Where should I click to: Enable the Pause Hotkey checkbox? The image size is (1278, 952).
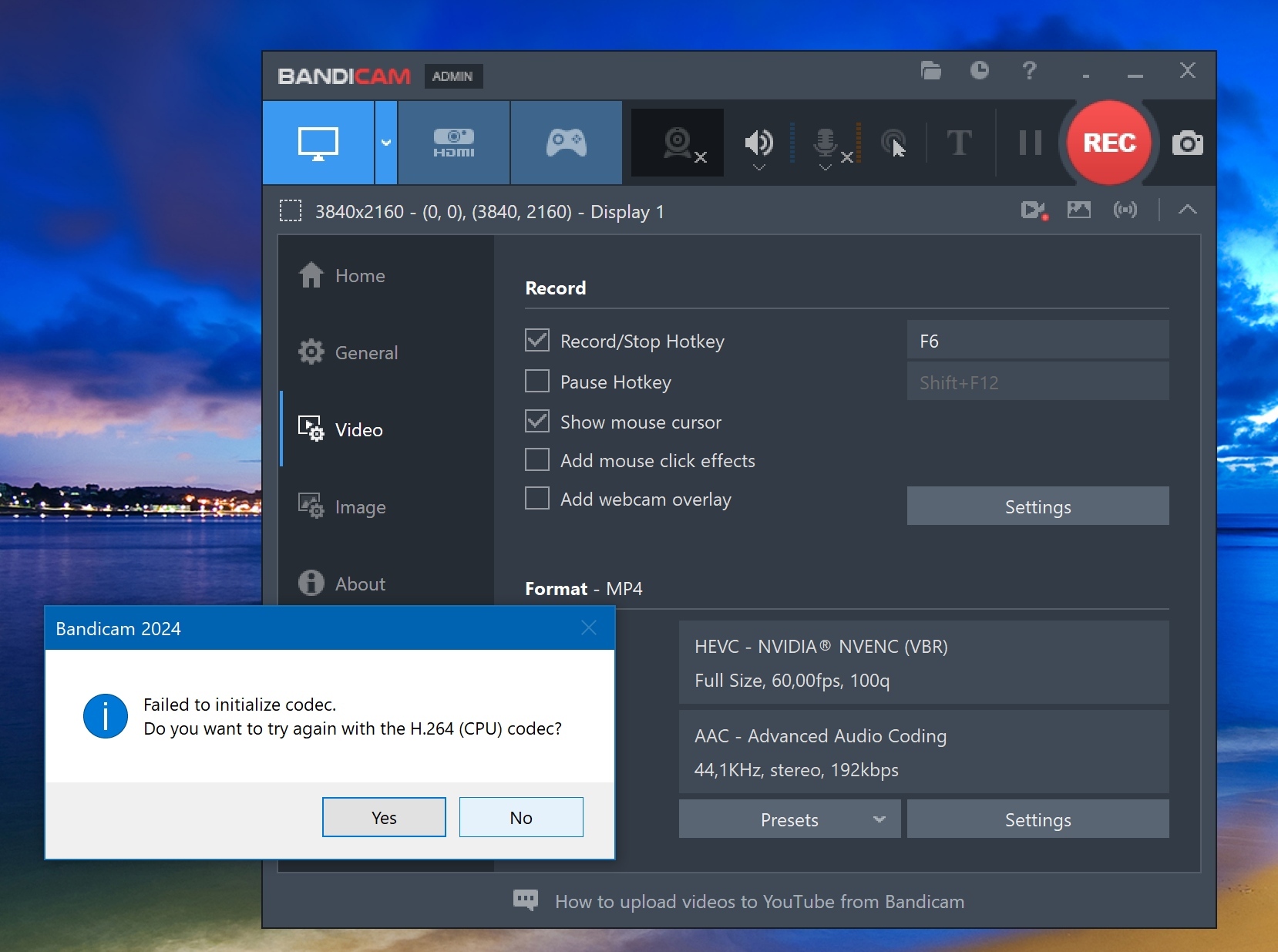click(x=537, y=382)
